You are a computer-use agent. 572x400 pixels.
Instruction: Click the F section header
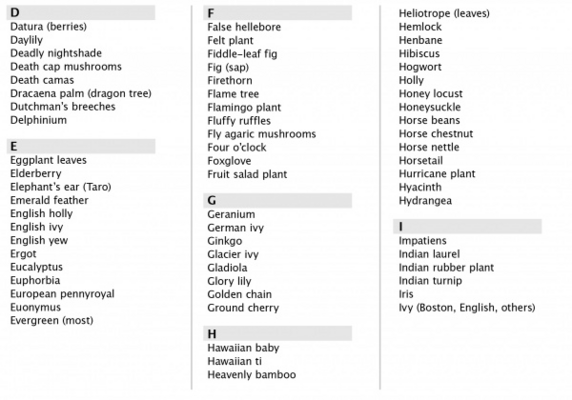pos(278,13)
